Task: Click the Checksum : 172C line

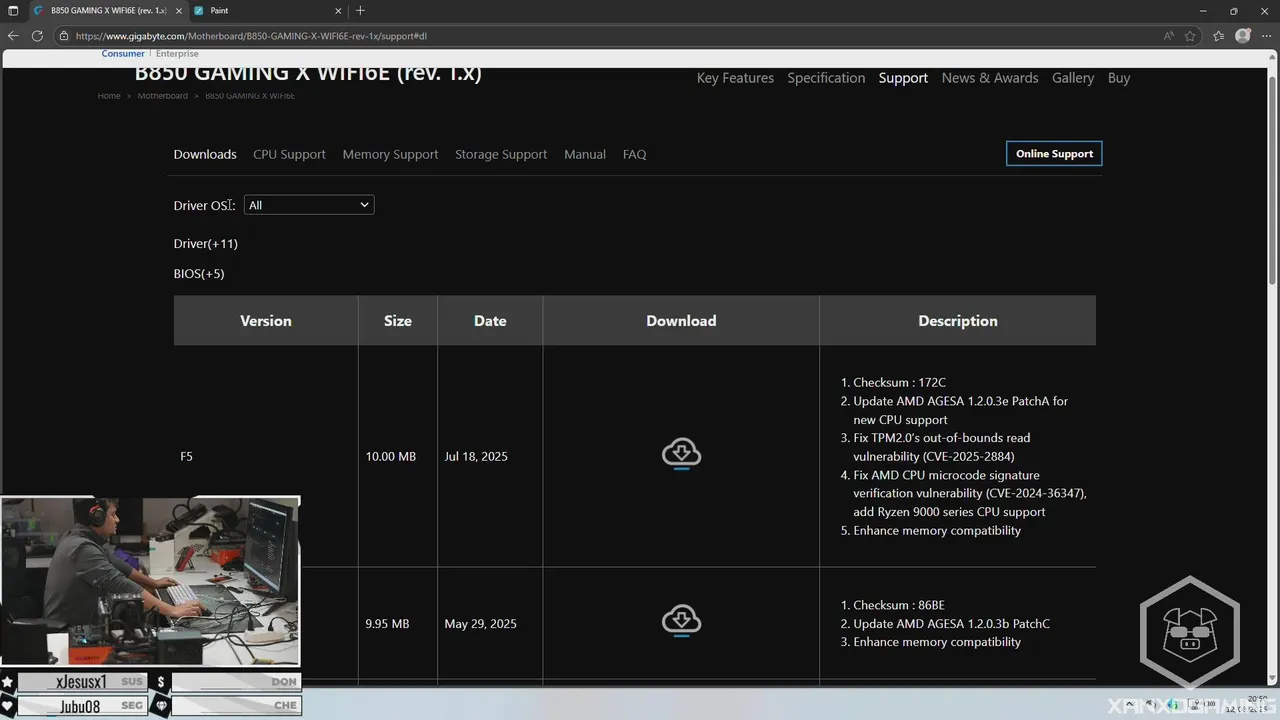Action: click(899, 383)
